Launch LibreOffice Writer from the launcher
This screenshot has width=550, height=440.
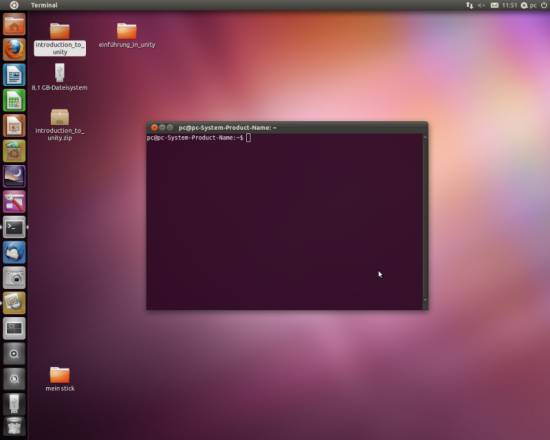click(14, 75)
